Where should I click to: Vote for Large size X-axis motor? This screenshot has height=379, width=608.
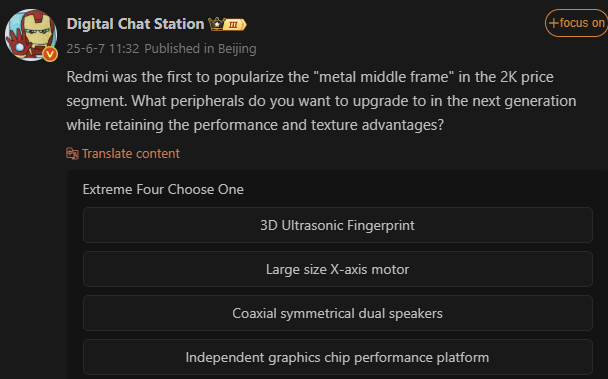[338, 269]
